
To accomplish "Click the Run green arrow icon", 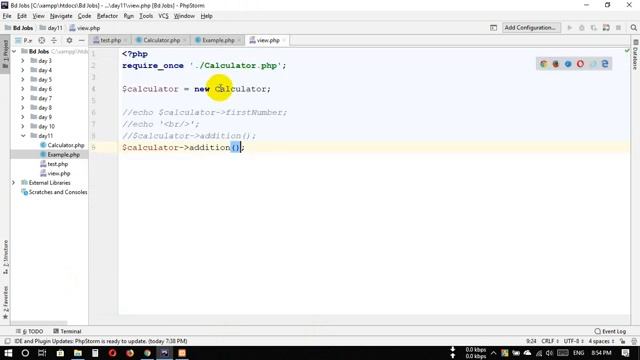I will tap(570, 28).
